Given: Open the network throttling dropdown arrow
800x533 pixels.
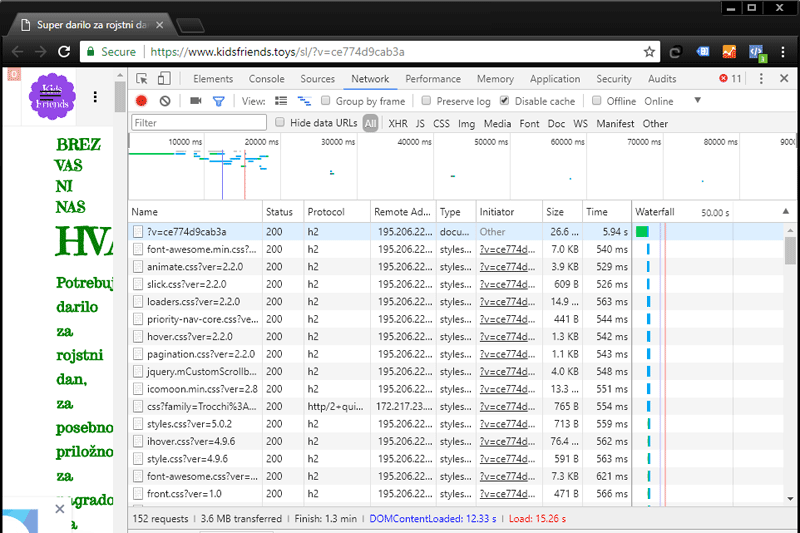Looking at the screenshot, I should click(x=697, y=101).
